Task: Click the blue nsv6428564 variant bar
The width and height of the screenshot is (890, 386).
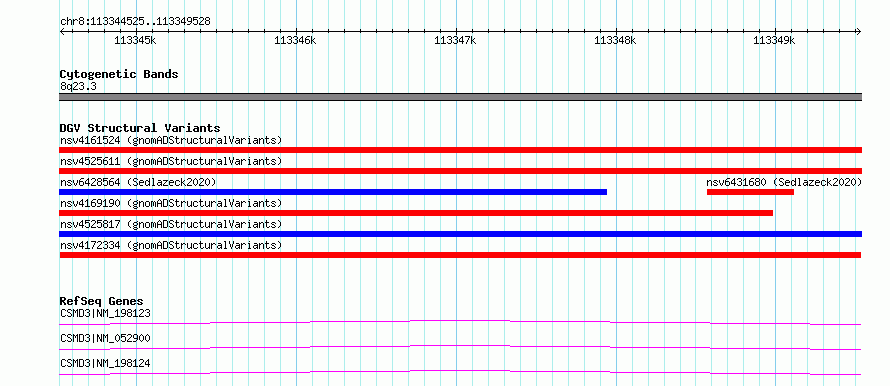Action: click(333, 192)
